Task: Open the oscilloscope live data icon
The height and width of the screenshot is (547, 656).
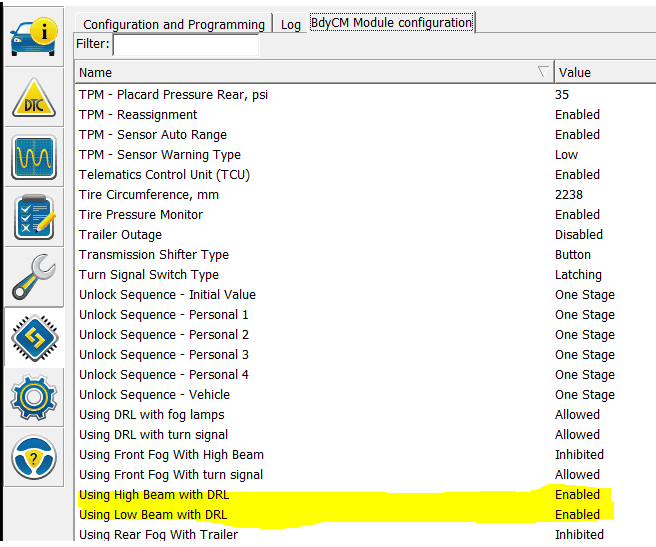Action: (34, 157)
